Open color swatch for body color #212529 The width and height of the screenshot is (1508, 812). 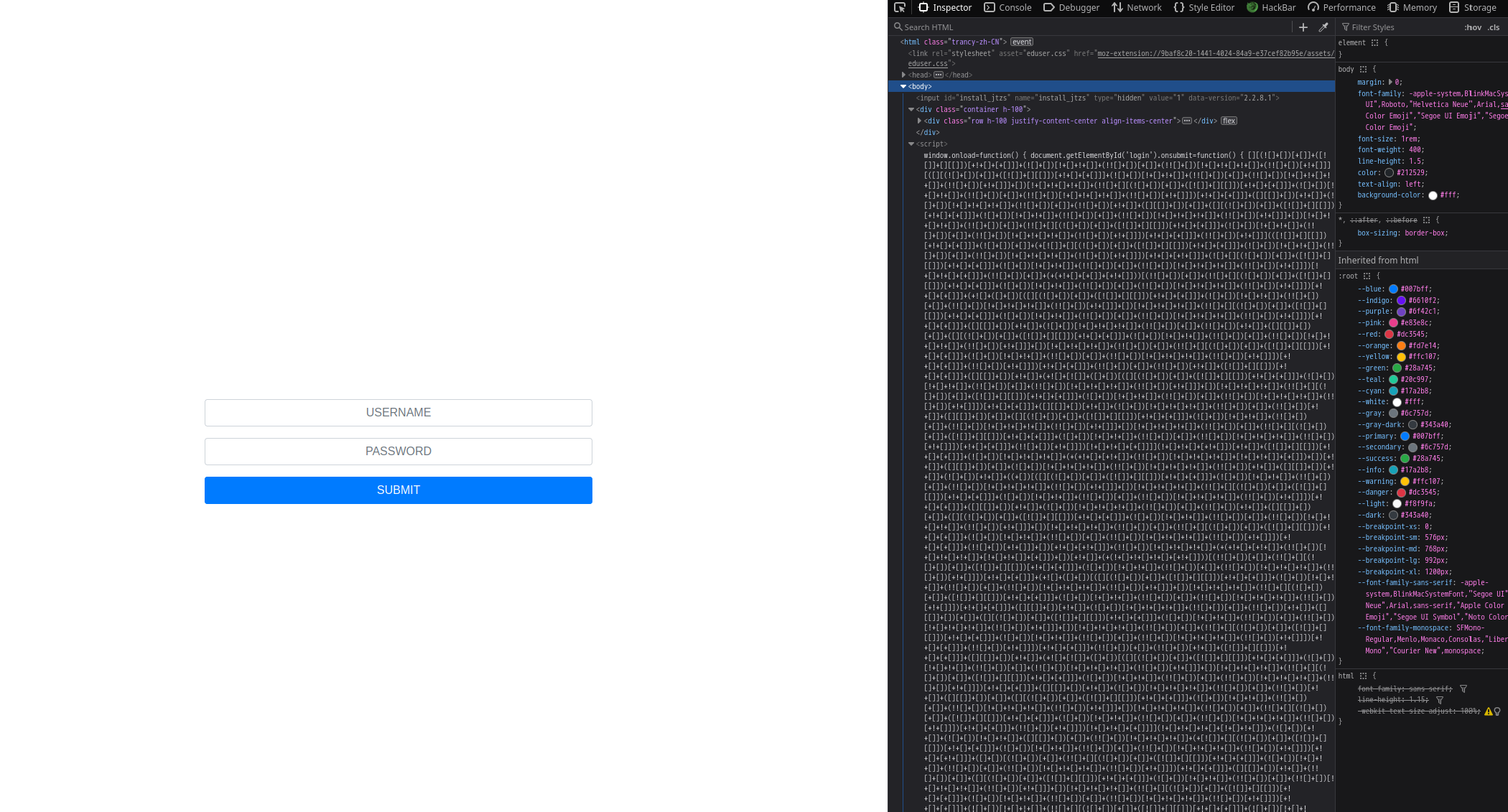[1389, 173]
